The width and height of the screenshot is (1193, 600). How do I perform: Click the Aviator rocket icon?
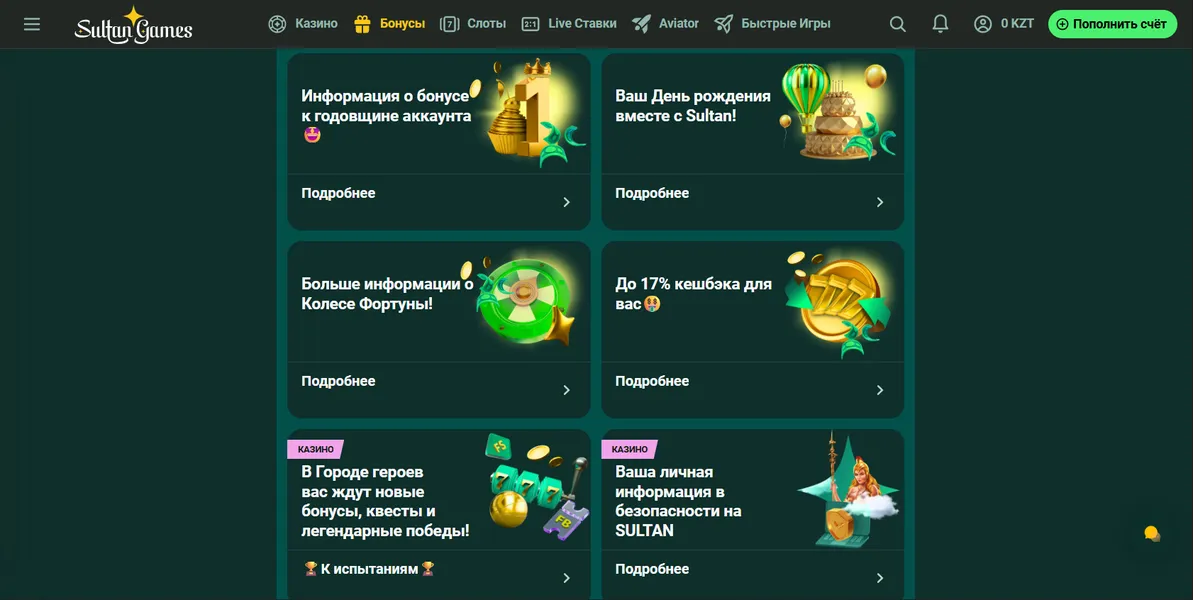coord(641,24)
